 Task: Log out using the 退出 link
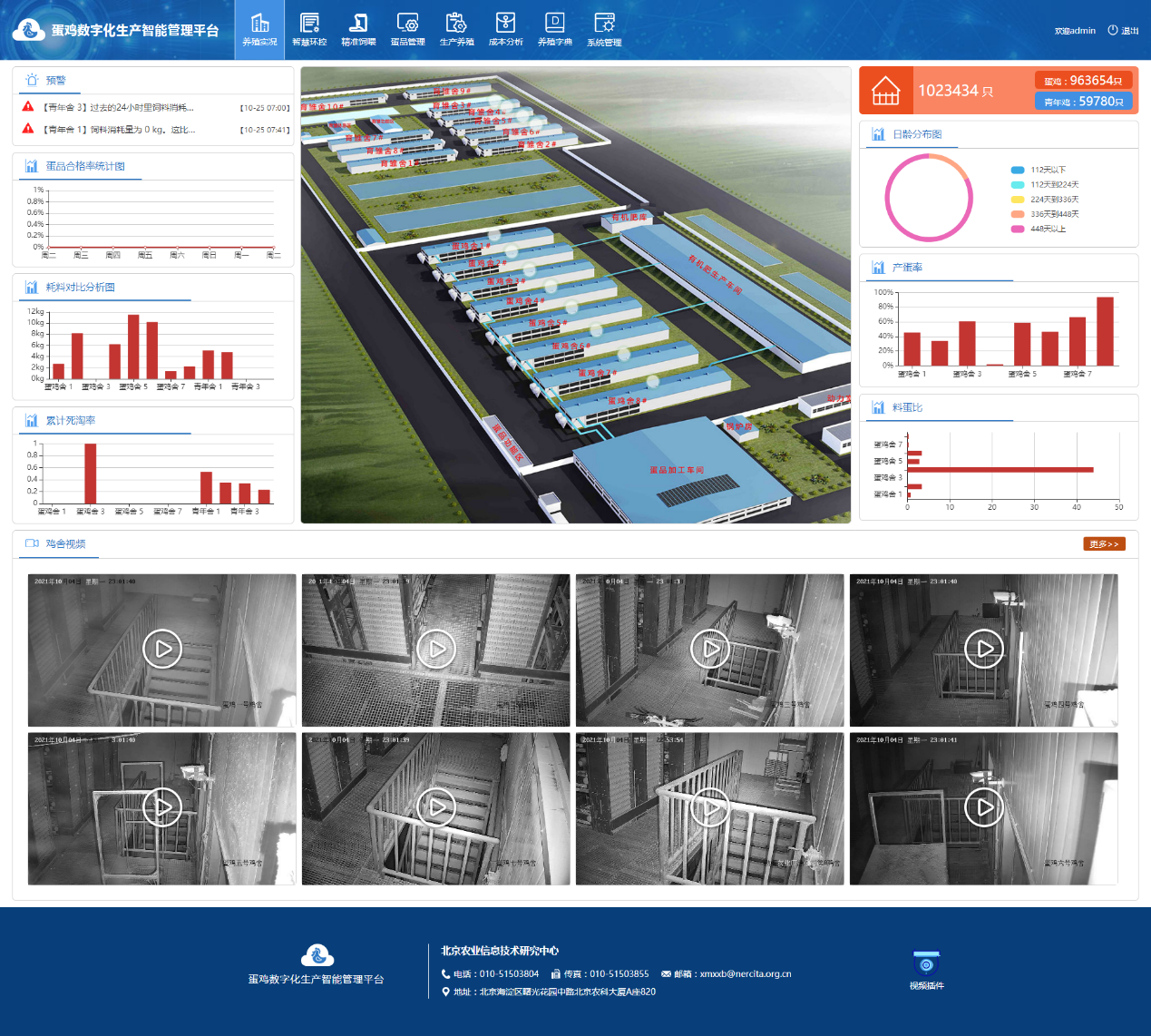[x=1123, y=31]
